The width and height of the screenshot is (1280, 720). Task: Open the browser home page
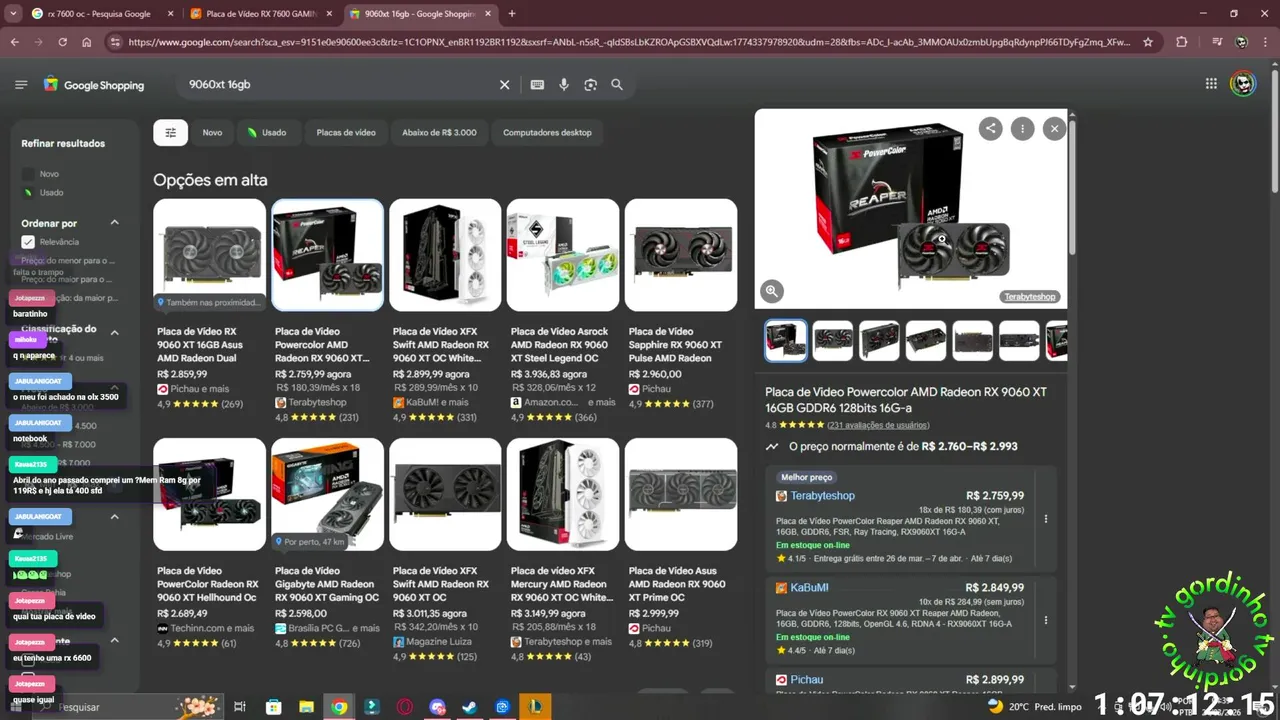tap(87, 42)
